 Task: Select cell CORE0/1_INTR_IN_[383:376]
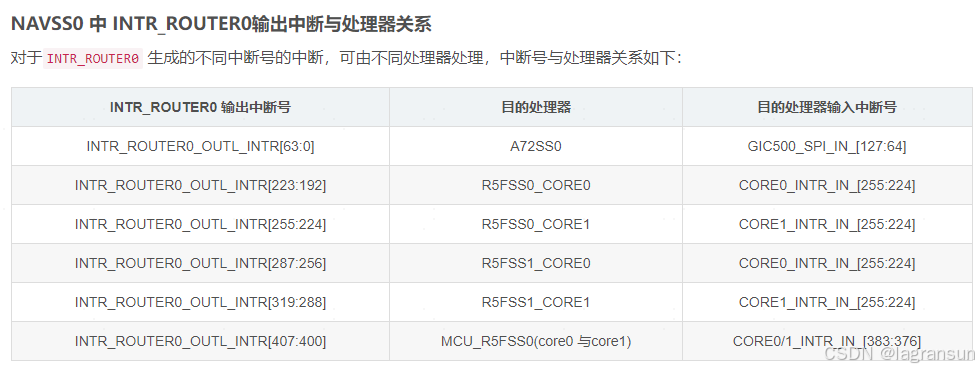coord(827,342)
